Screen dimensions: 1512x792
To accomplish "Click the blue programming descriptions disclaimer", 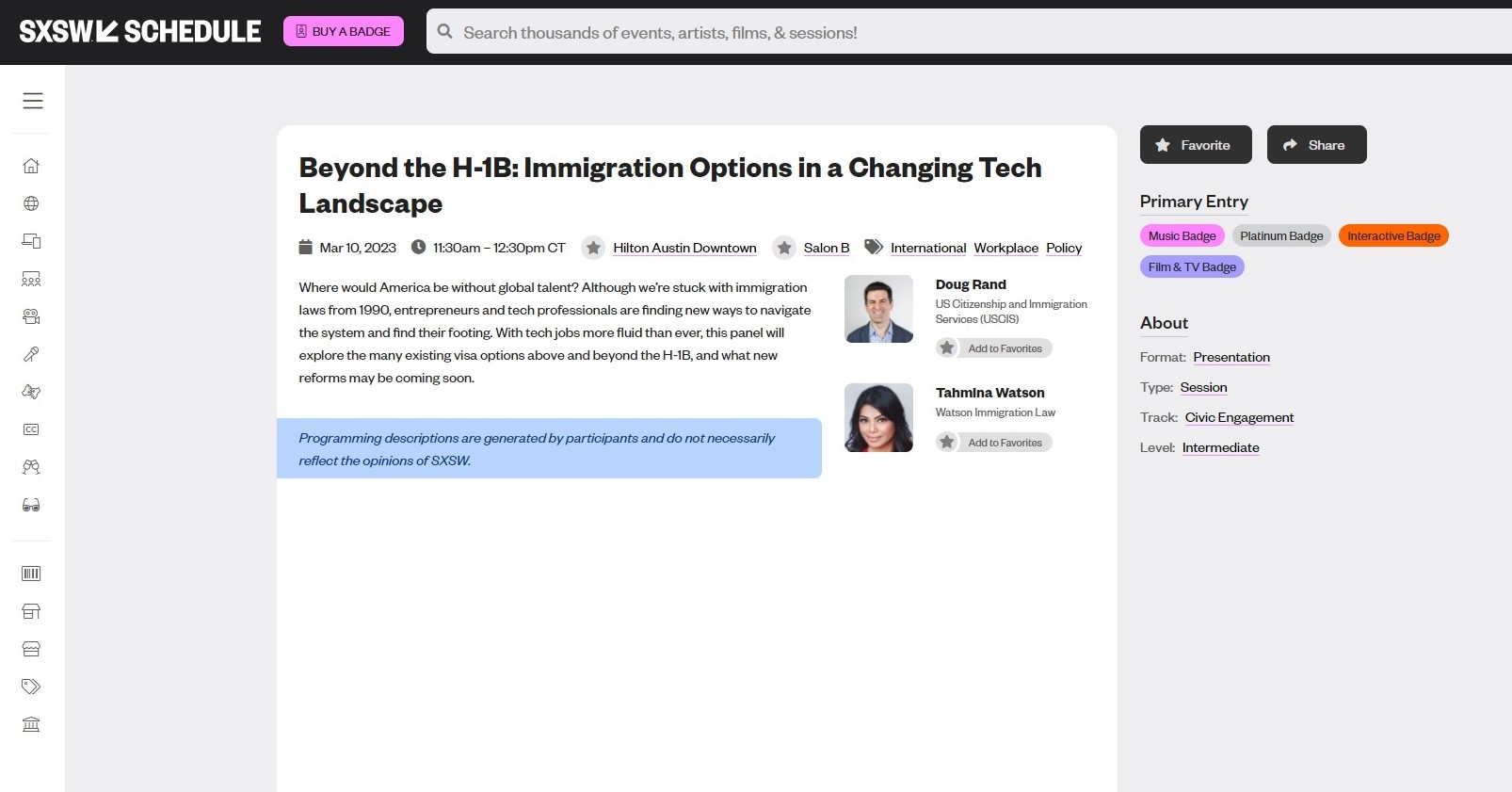I will [549, 448].
